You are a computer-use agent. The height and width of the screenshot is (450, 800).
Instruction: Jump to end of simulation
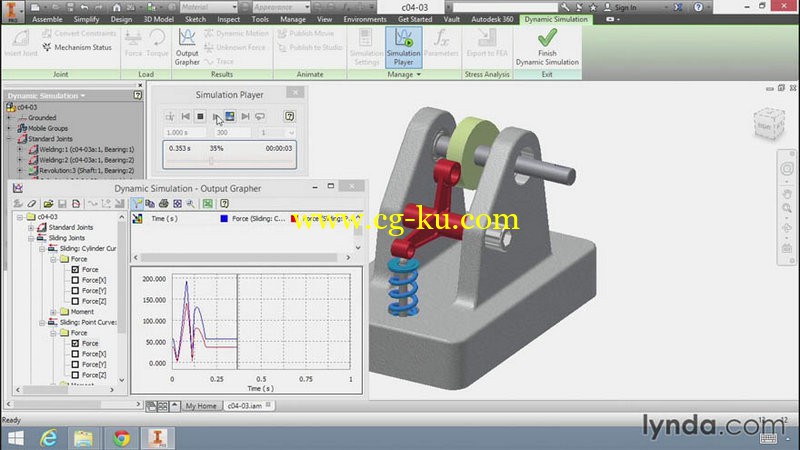click(245, 116)
